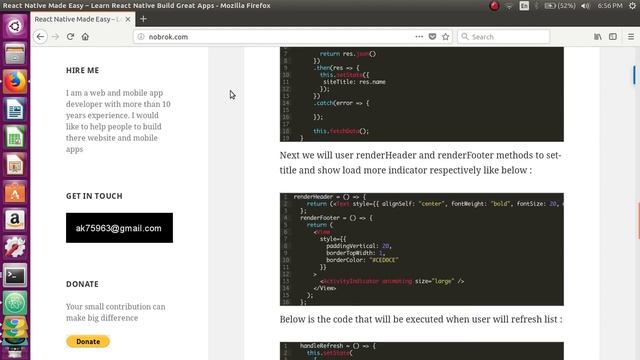The height and width of the screenshot is (360, 640).
Task: Open the page actions menu (three dots)
Action: click(419, 37)
